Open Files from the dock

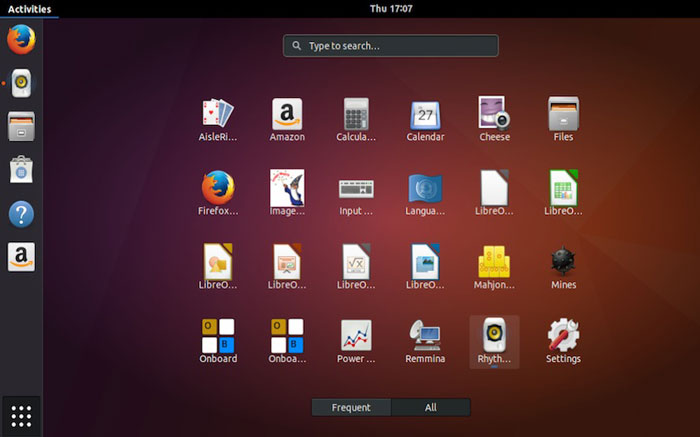click(21, 126)
